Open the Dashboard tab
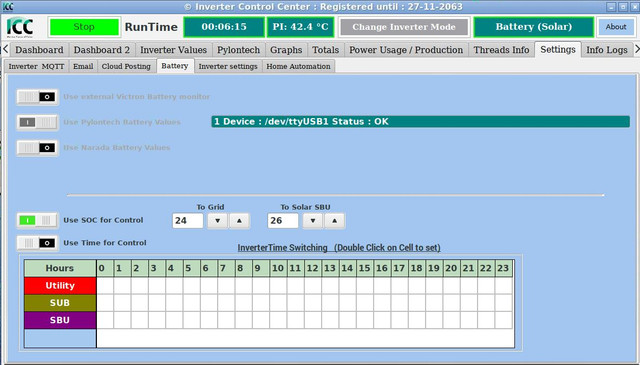The image size is (640, 365). pyautogui.click(x=39, y=50)
